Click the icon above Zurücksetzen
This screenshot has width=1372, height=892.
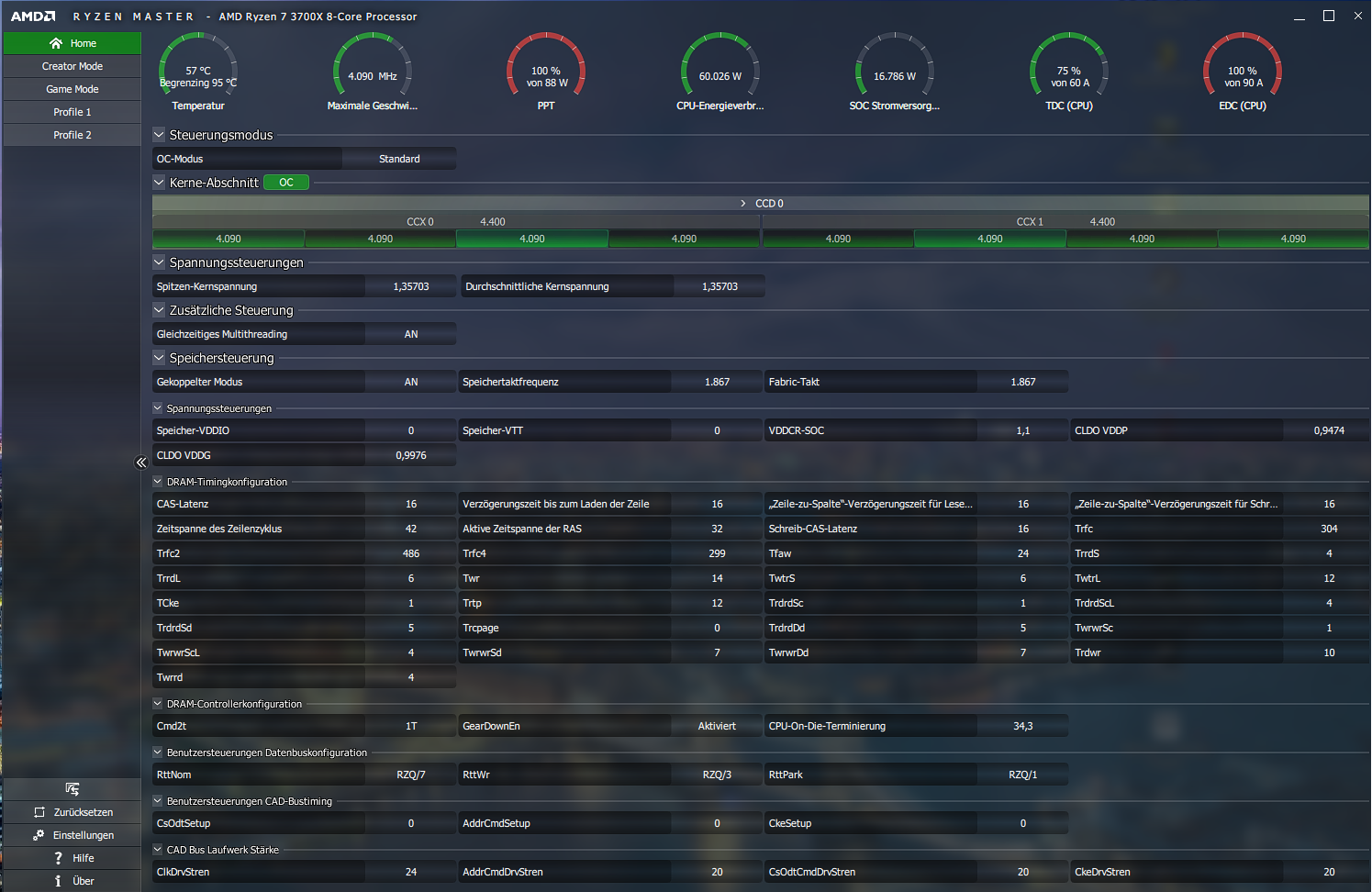[x=72, y=789]
